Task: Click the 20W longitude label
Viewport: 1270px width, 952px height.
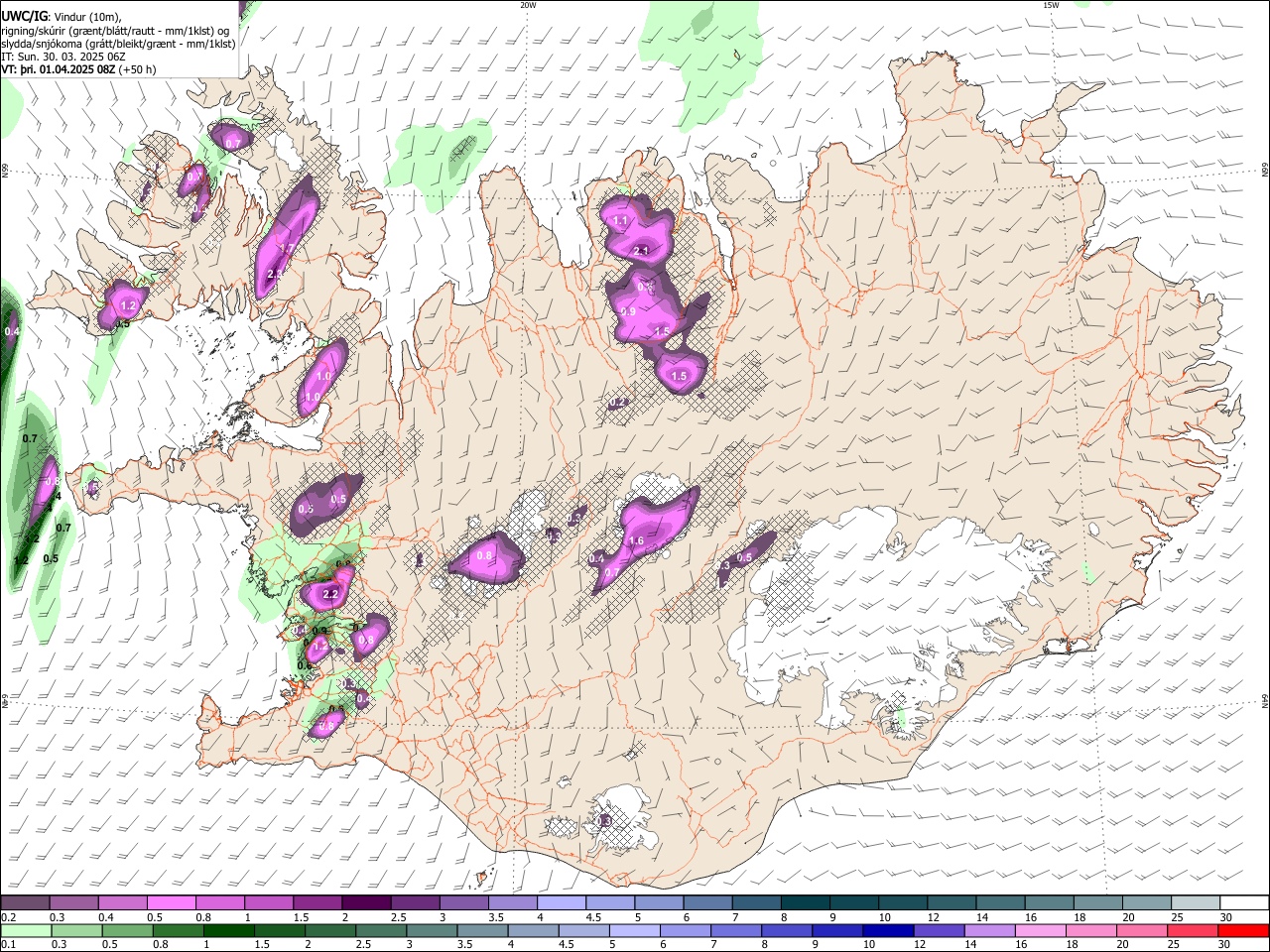Action: click(528, 5)
